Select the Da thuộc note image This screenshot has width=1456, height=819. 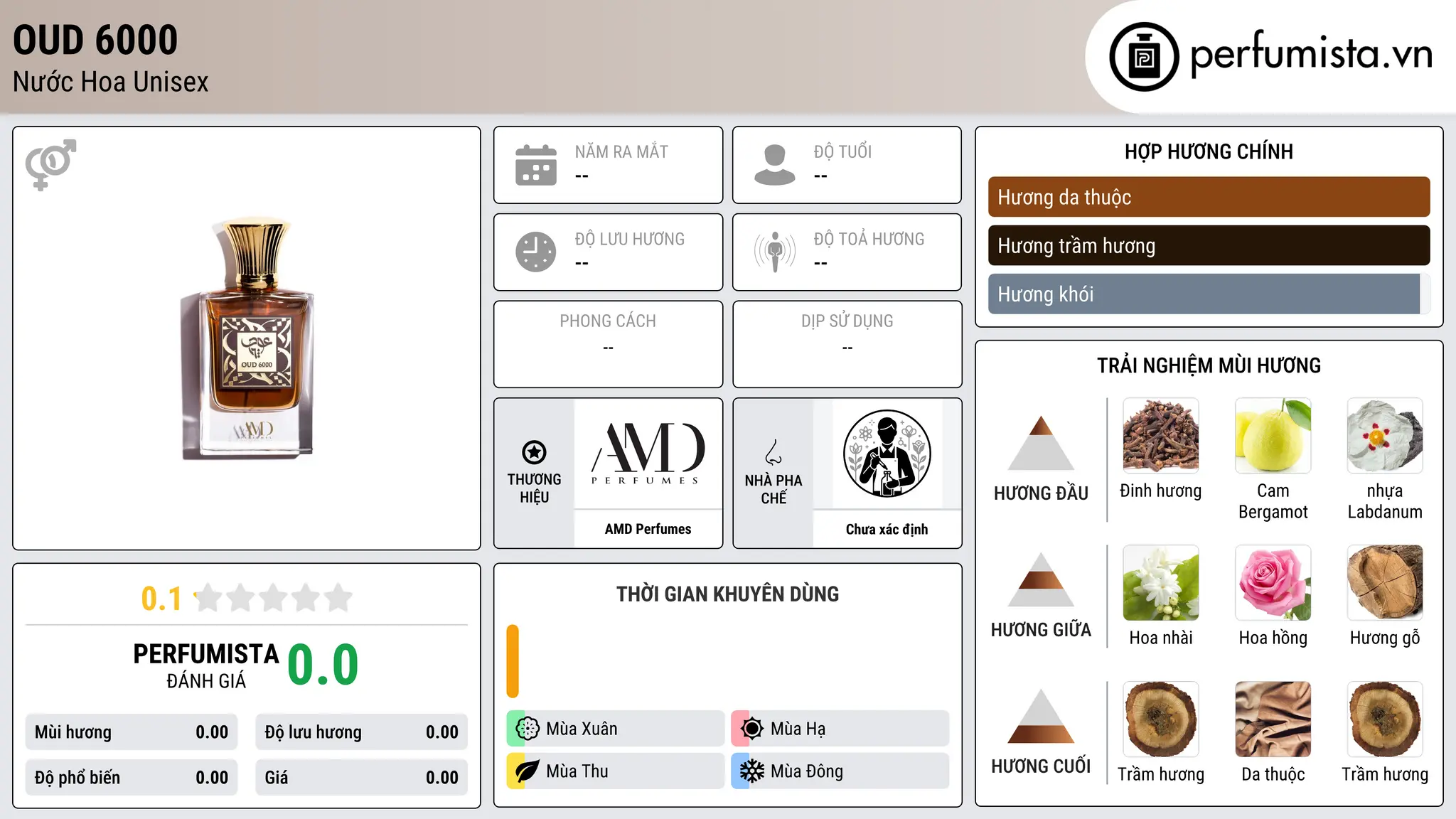click(1273, 719)
